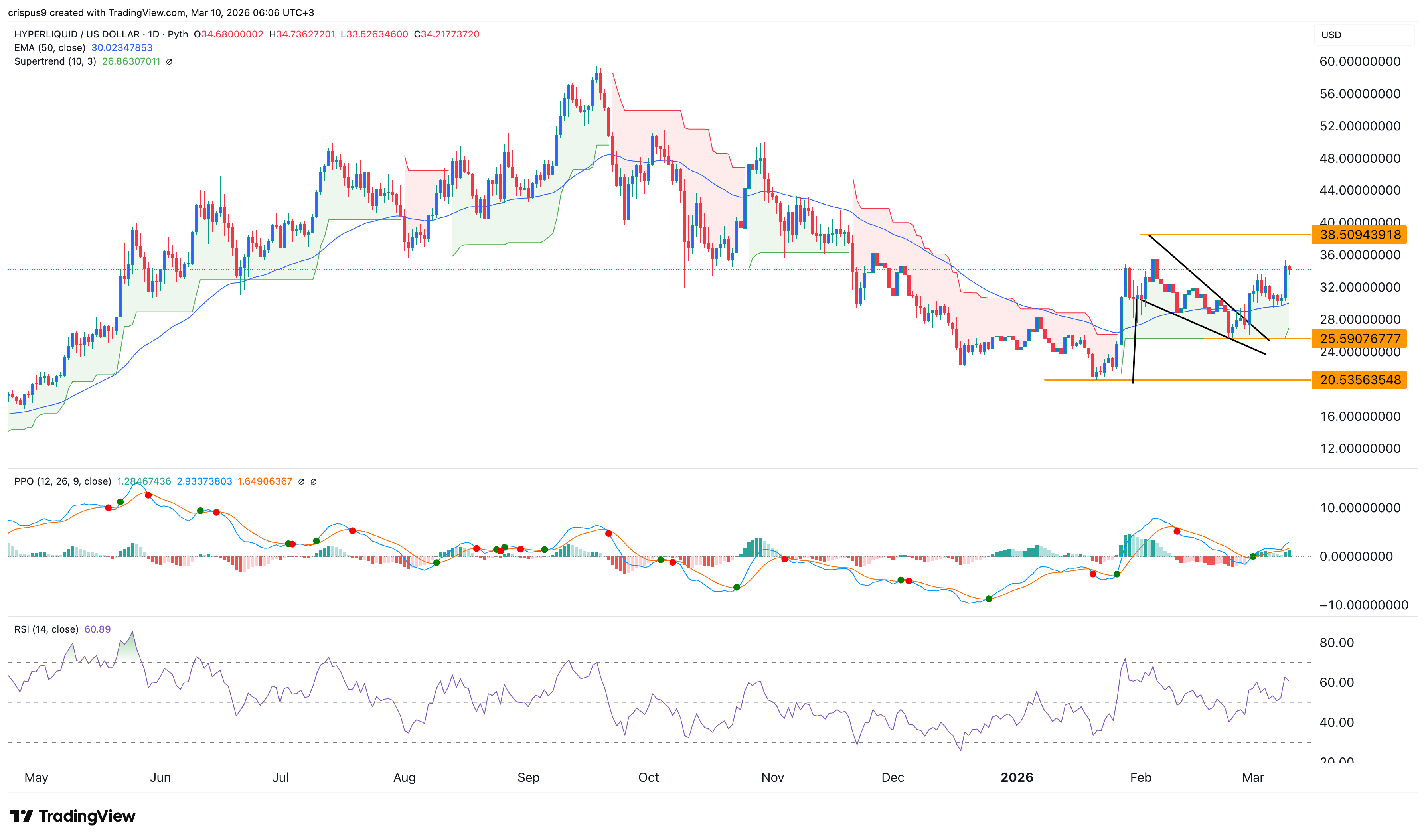This screenshot has width=1426, height=840.
Task: Click the Mar label on the time axis
Action: click(x=1253, y=778)
